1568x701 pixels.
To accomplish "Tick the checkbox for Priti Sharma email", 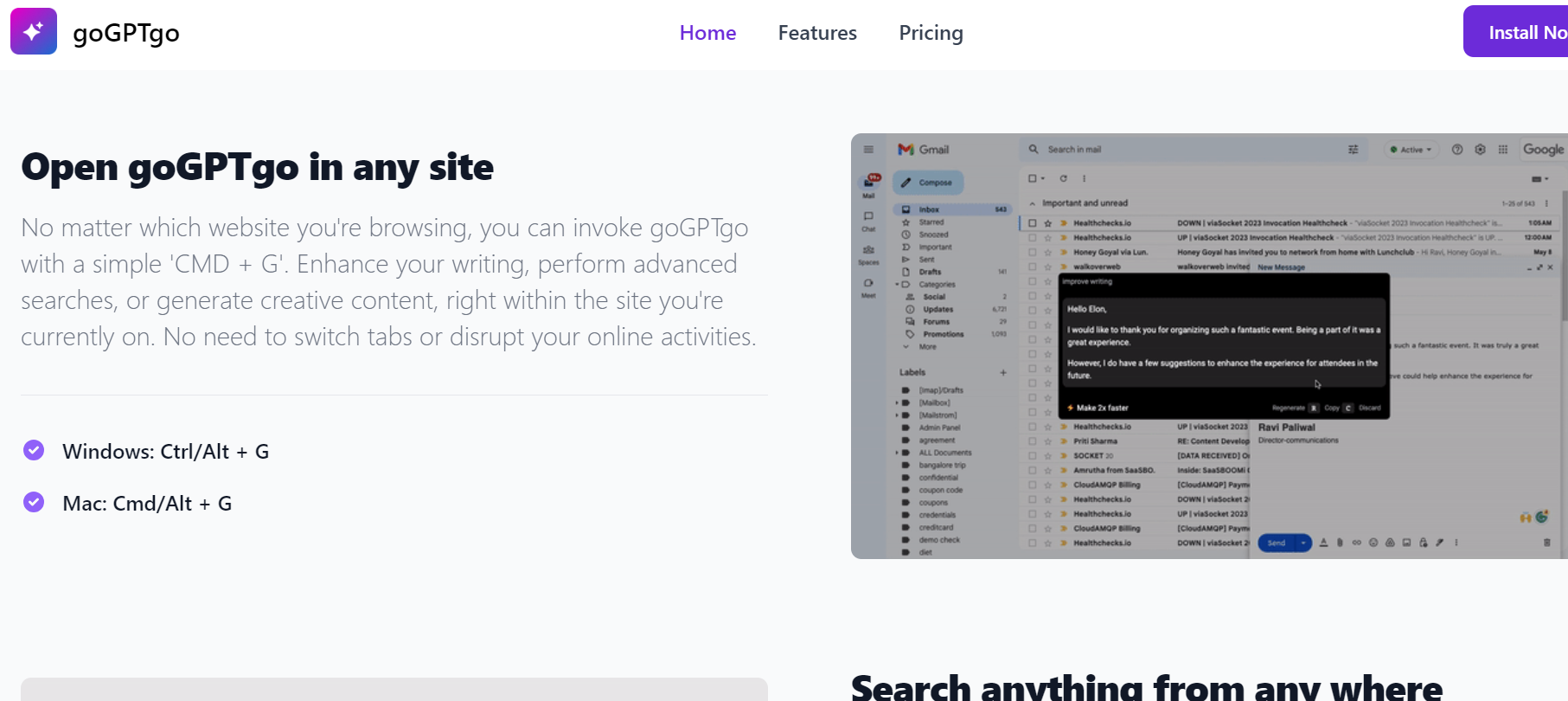I will [x=1033, y=441].
